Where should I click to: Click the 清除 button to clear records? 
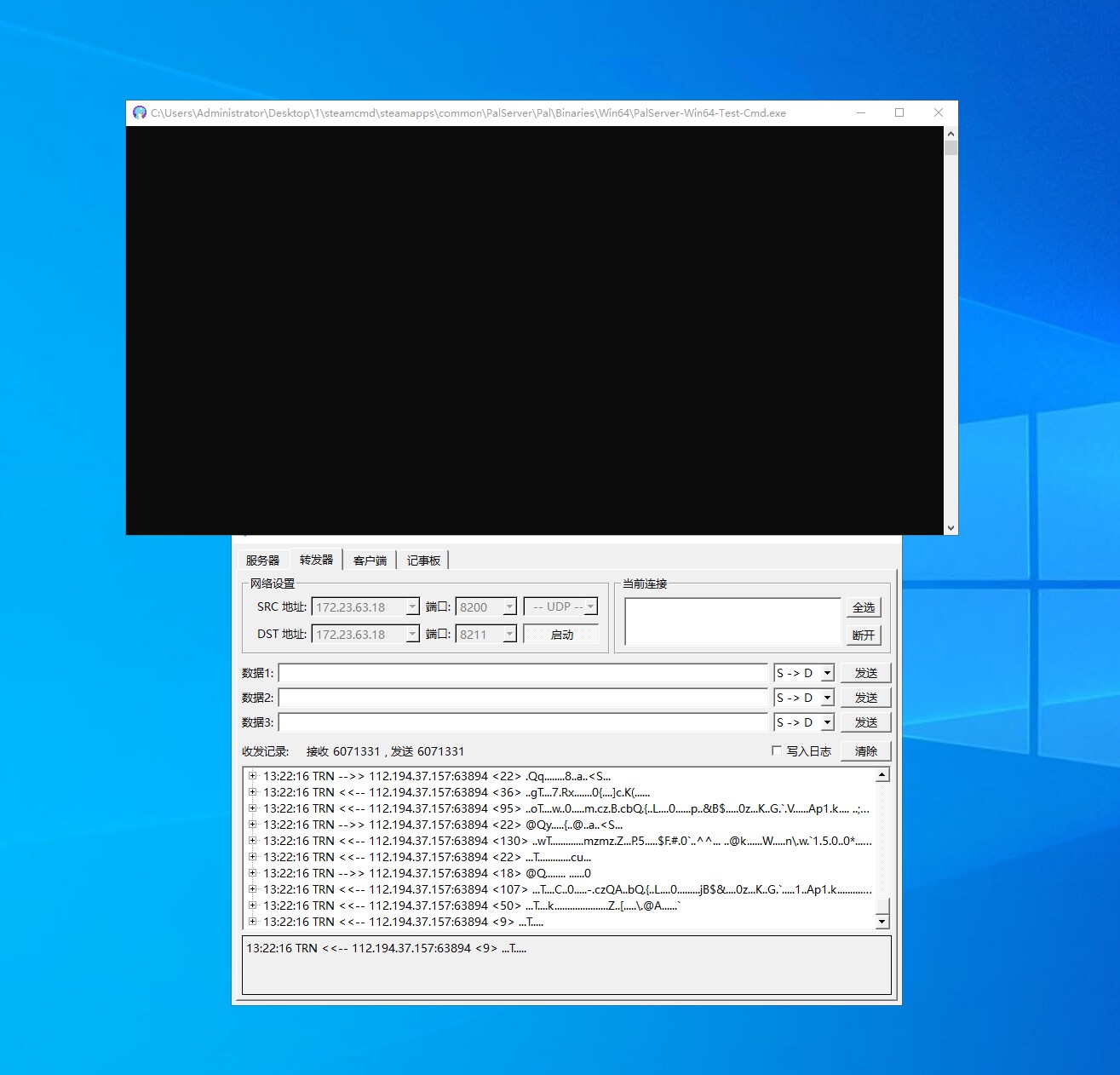click(866, 751)
